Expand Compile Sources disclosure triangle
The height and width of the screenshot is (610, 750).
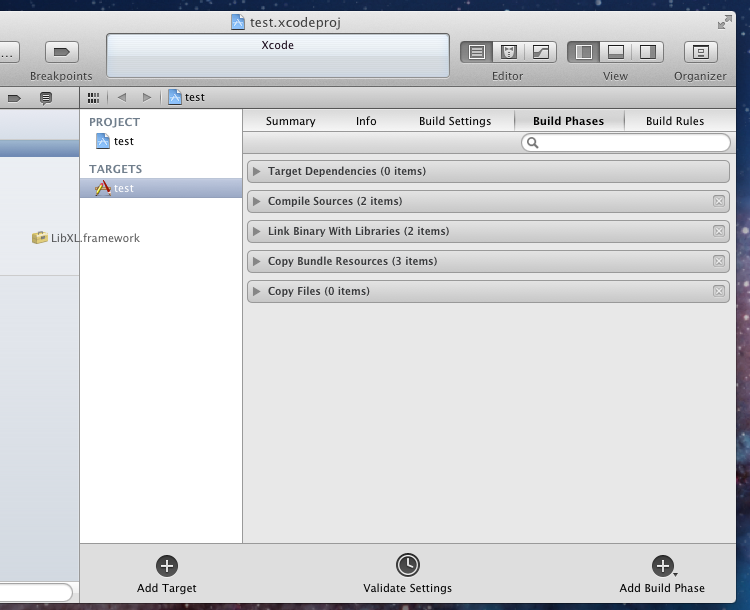pyautogui.click(x=257, y=201)
